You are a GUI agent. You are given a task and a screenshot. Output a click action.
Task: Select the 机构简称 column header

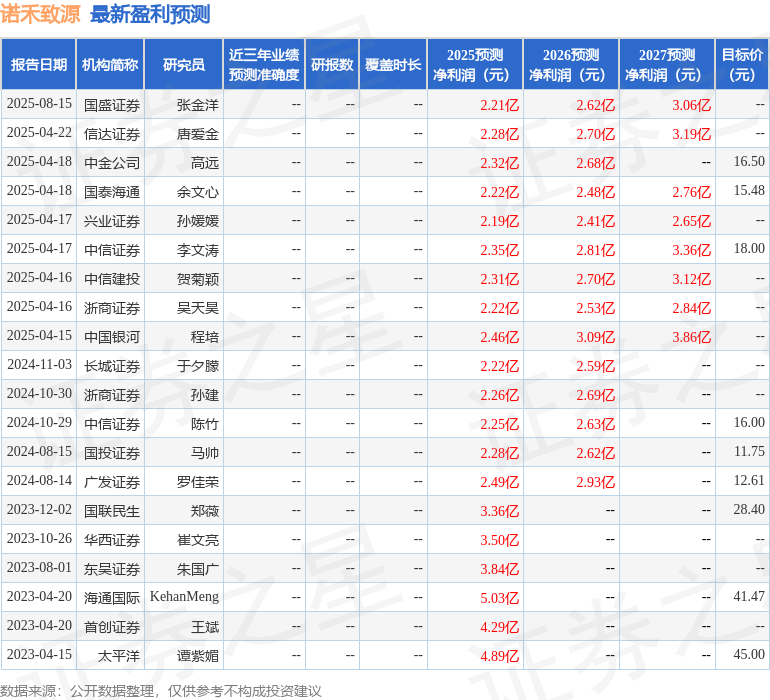(x=110, y=64)
